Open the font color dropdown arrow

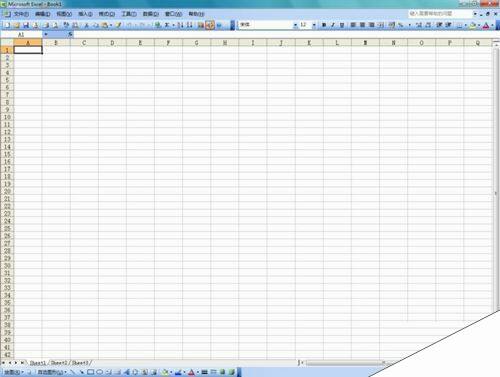492,25
